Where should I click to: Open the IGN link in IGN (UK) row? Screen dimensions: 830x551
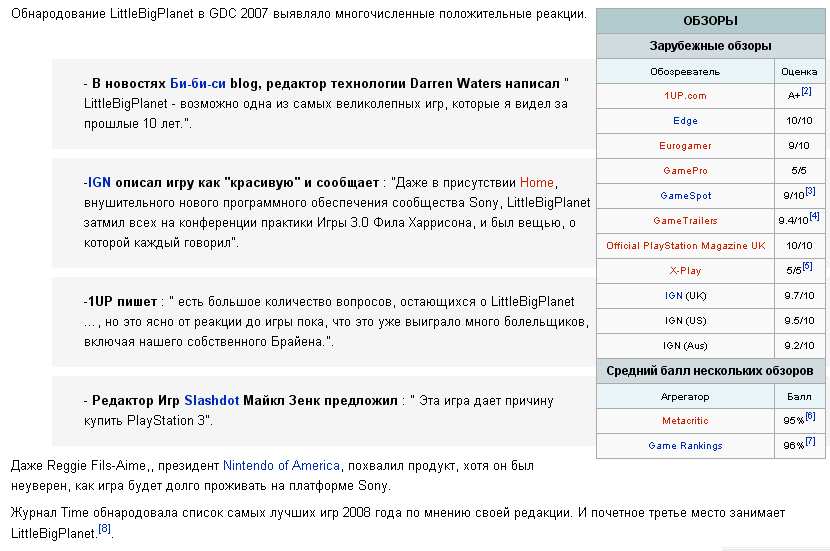point(673,295)
